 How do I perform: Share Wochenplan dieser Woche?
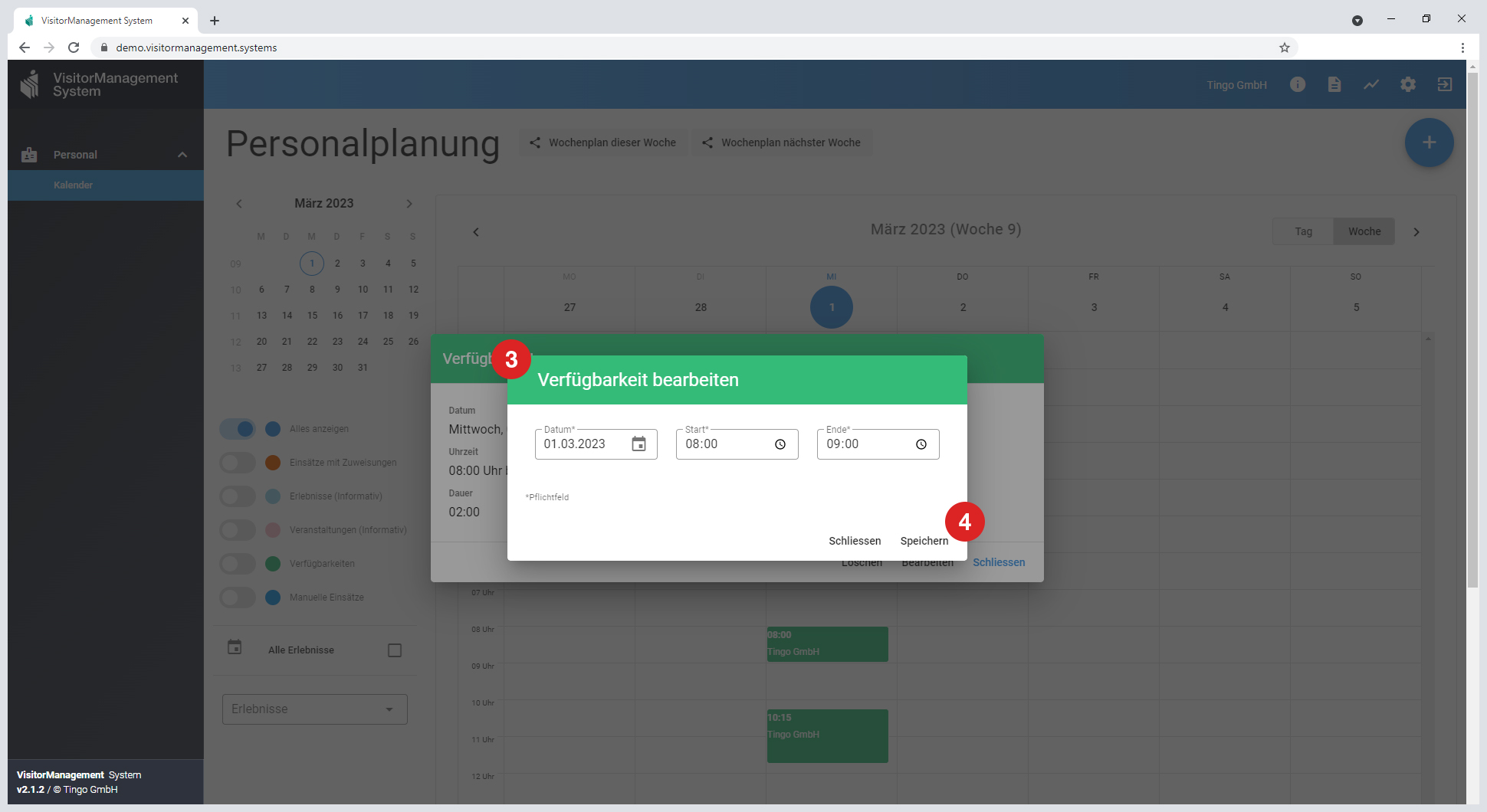(x=603, y=142)
